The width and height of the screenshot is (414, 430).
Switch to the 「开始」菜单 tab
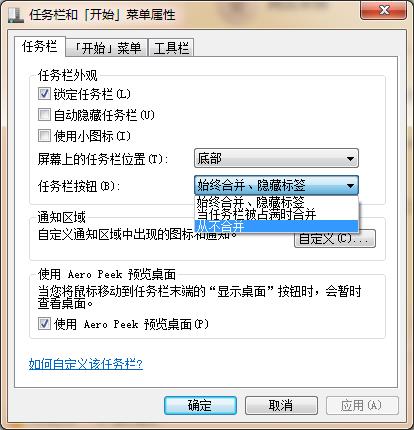(x=107, y=48)
